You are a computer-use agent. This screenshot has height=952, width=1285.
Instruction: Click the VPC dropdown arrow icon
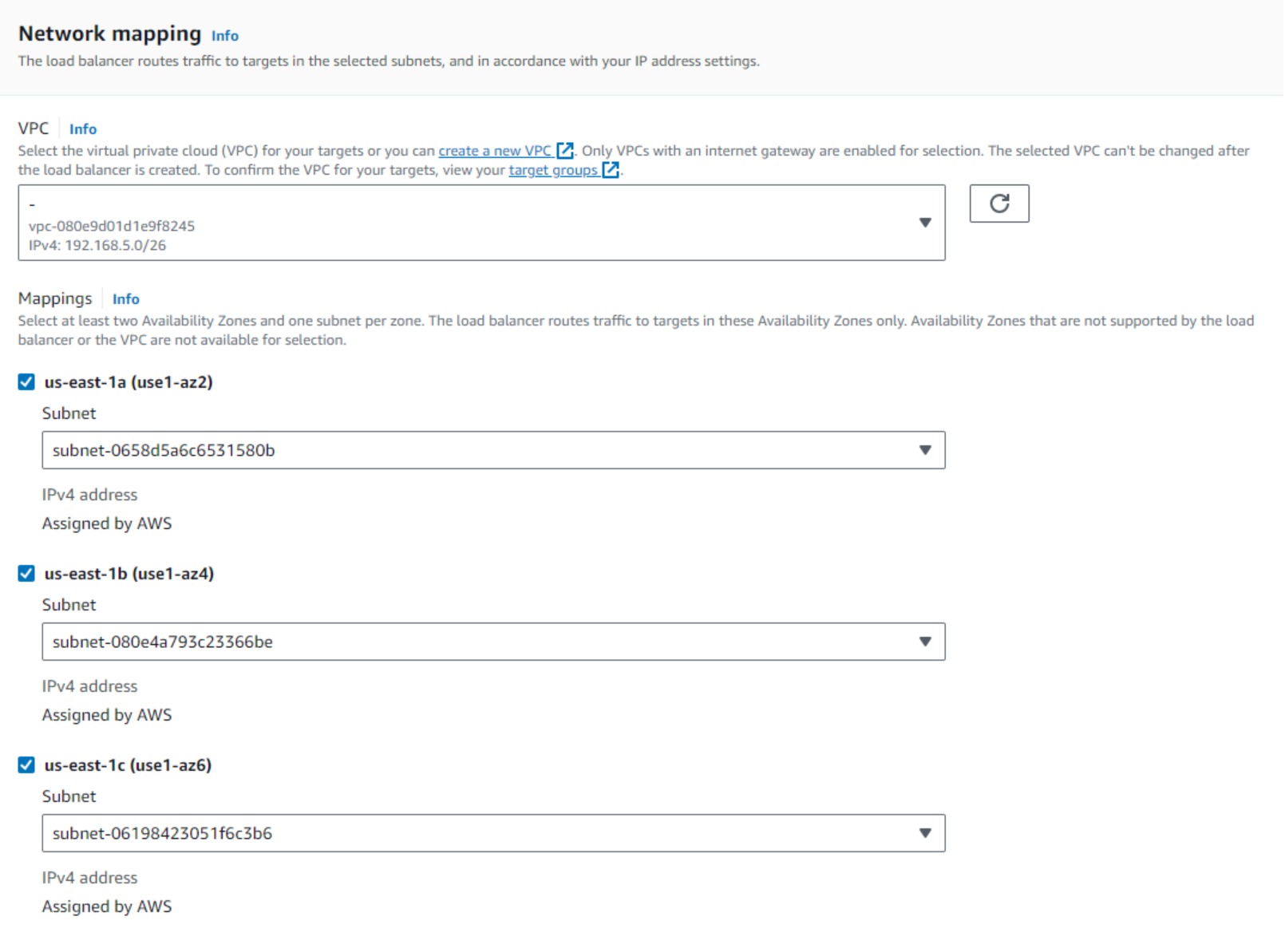point(925,223)
